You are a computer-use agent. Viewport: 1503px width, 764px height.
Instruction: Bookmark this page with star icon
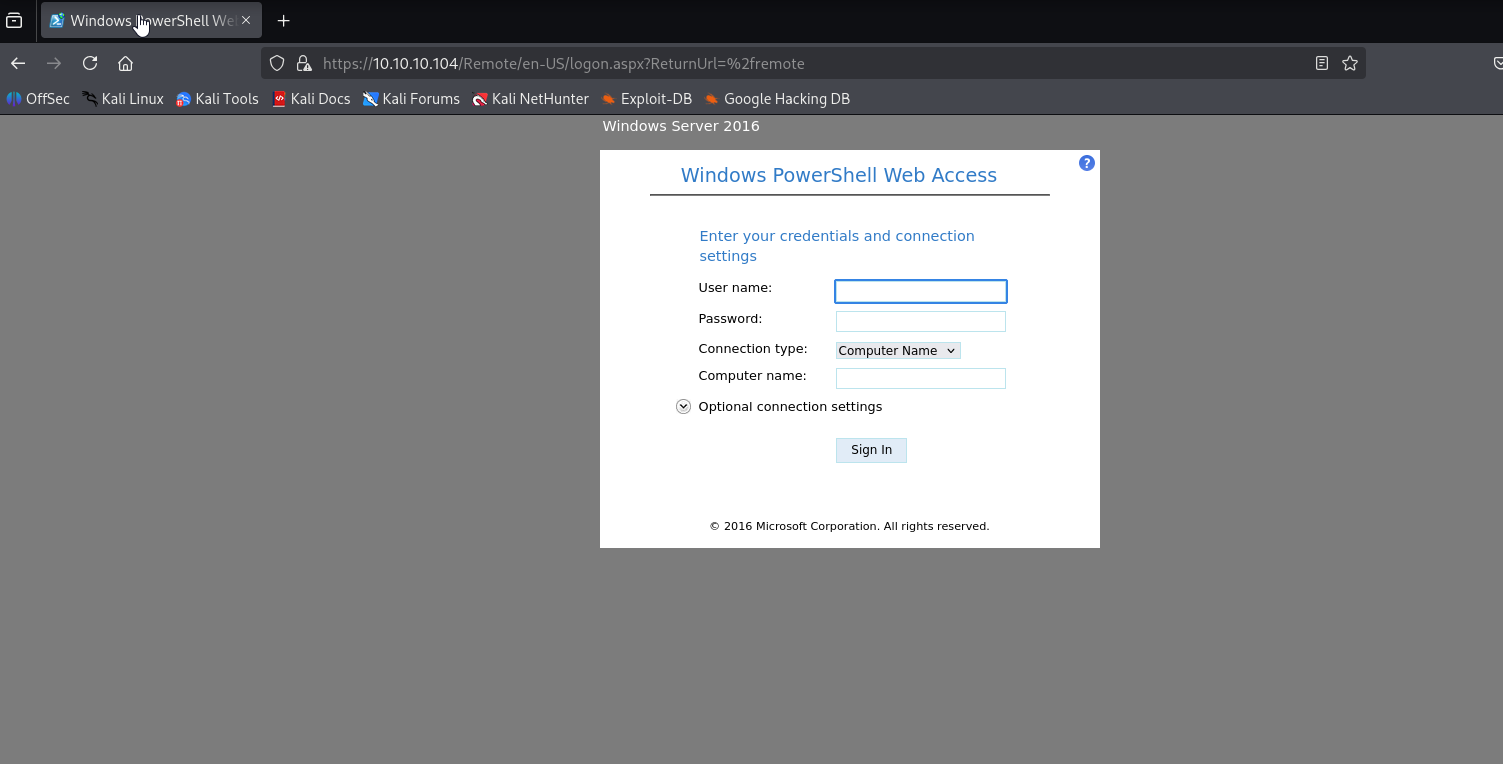(x=1350, y=63)
